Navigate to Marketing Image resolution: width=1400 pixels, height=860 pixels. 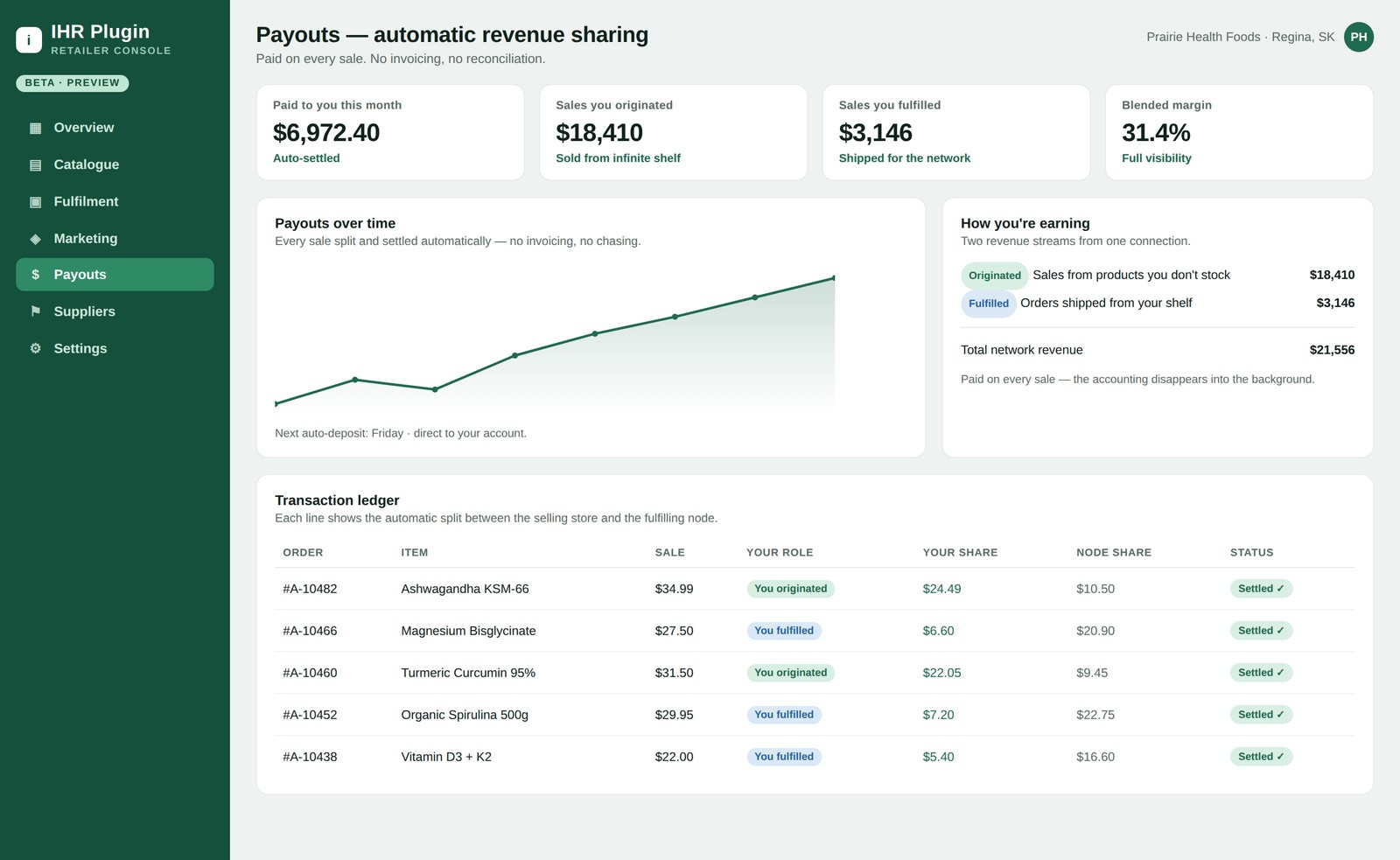[x=115, y=238]
